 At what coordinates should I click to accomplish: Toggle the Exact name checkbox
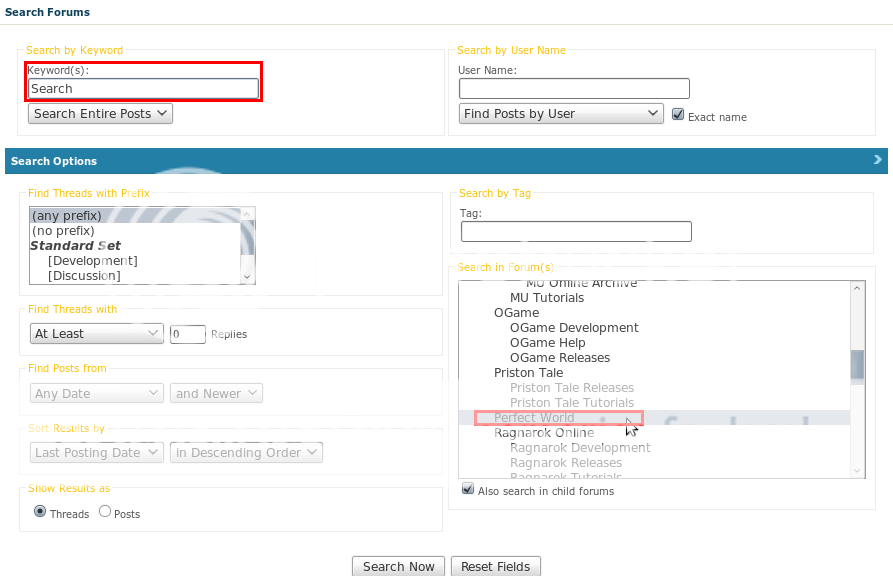[x=678, y=114]
